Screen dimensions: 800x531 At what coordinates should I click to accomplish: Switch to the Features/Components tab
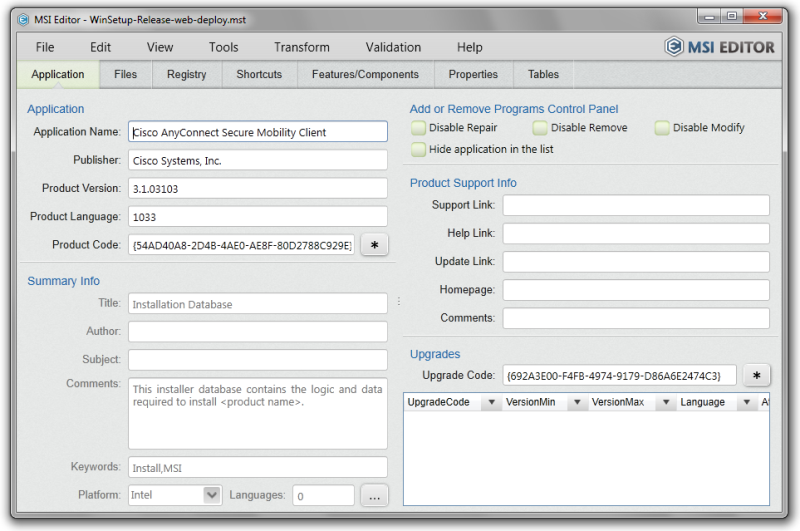click(x=365, y=74)
